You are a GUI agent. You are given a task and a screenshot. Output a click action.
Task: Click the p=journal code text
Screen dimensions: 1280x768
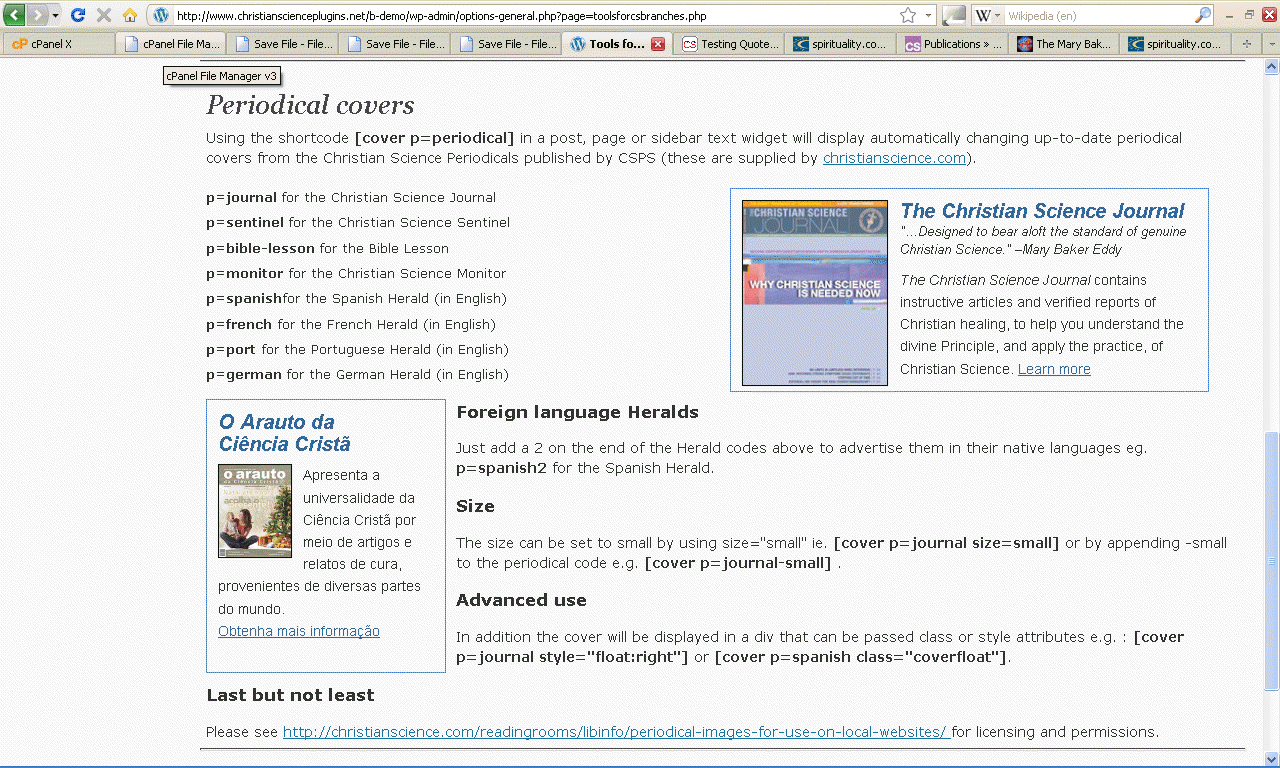pos(241,198)
